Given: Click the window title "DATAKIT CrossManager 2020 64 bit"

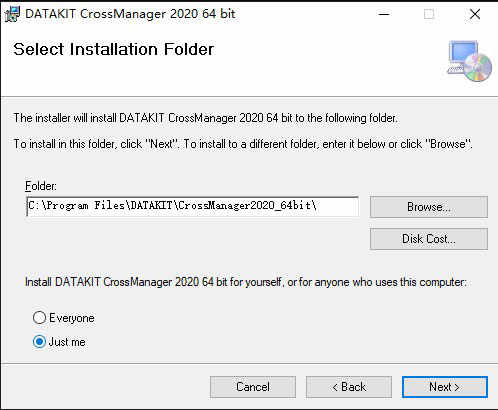Looking at the screenshot, I should pyautogui.click(x=130, y=14).
